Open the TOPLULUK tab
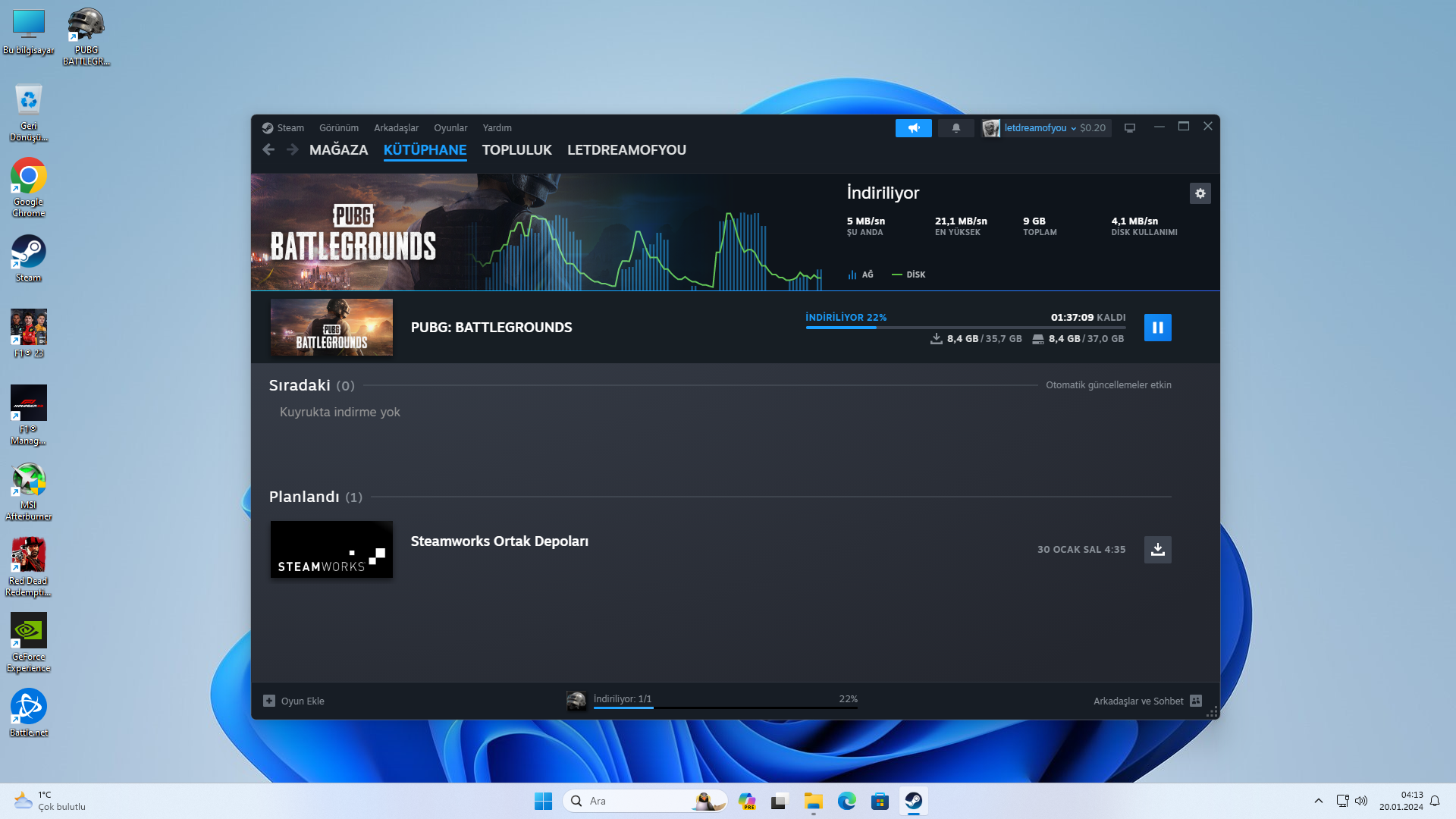This screenshot has height=819, width=1456. 516,150
